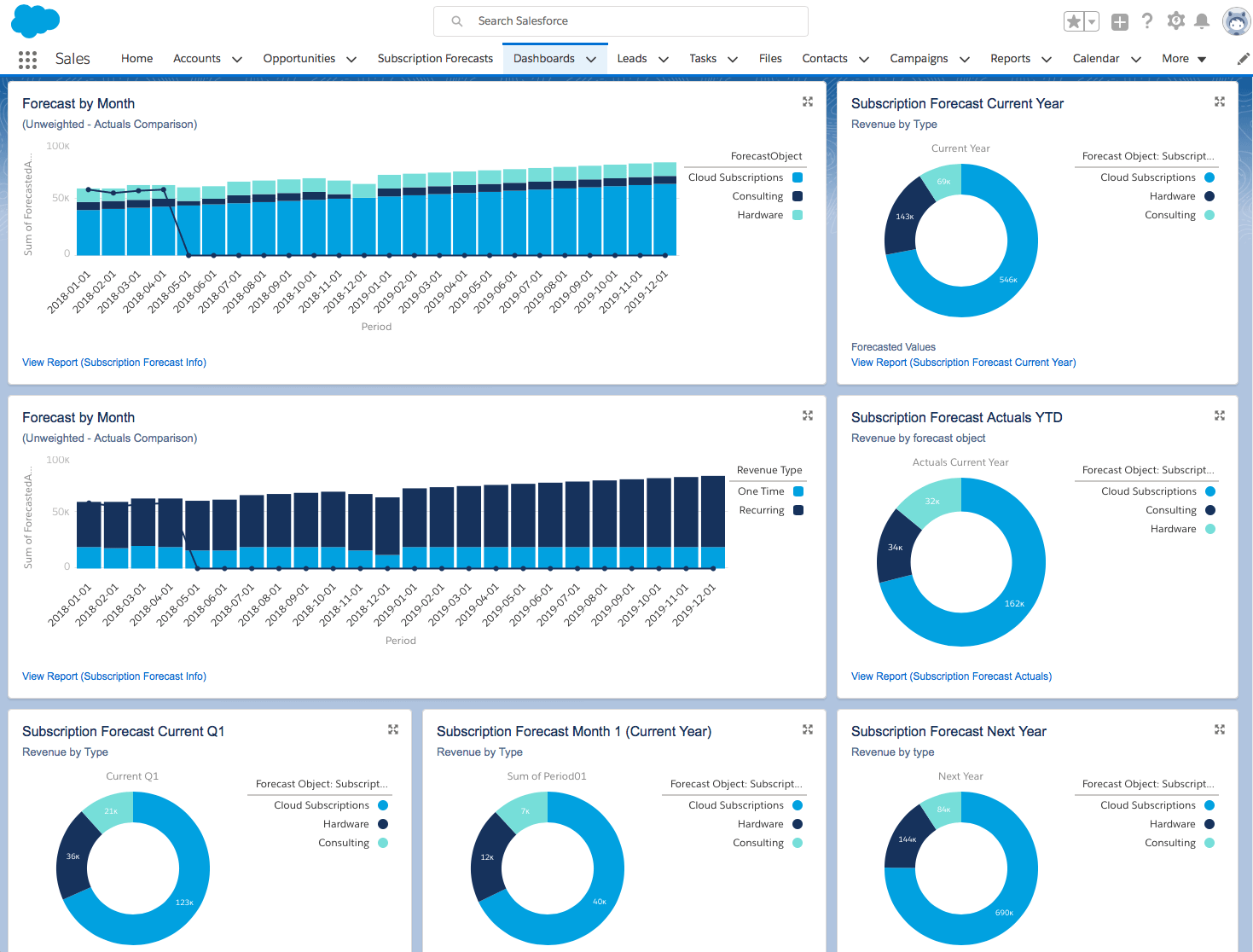Expand the Forecast by Month widget fullscreen
This screenshot has width=1253, height=952.
(x=807, y=102)
